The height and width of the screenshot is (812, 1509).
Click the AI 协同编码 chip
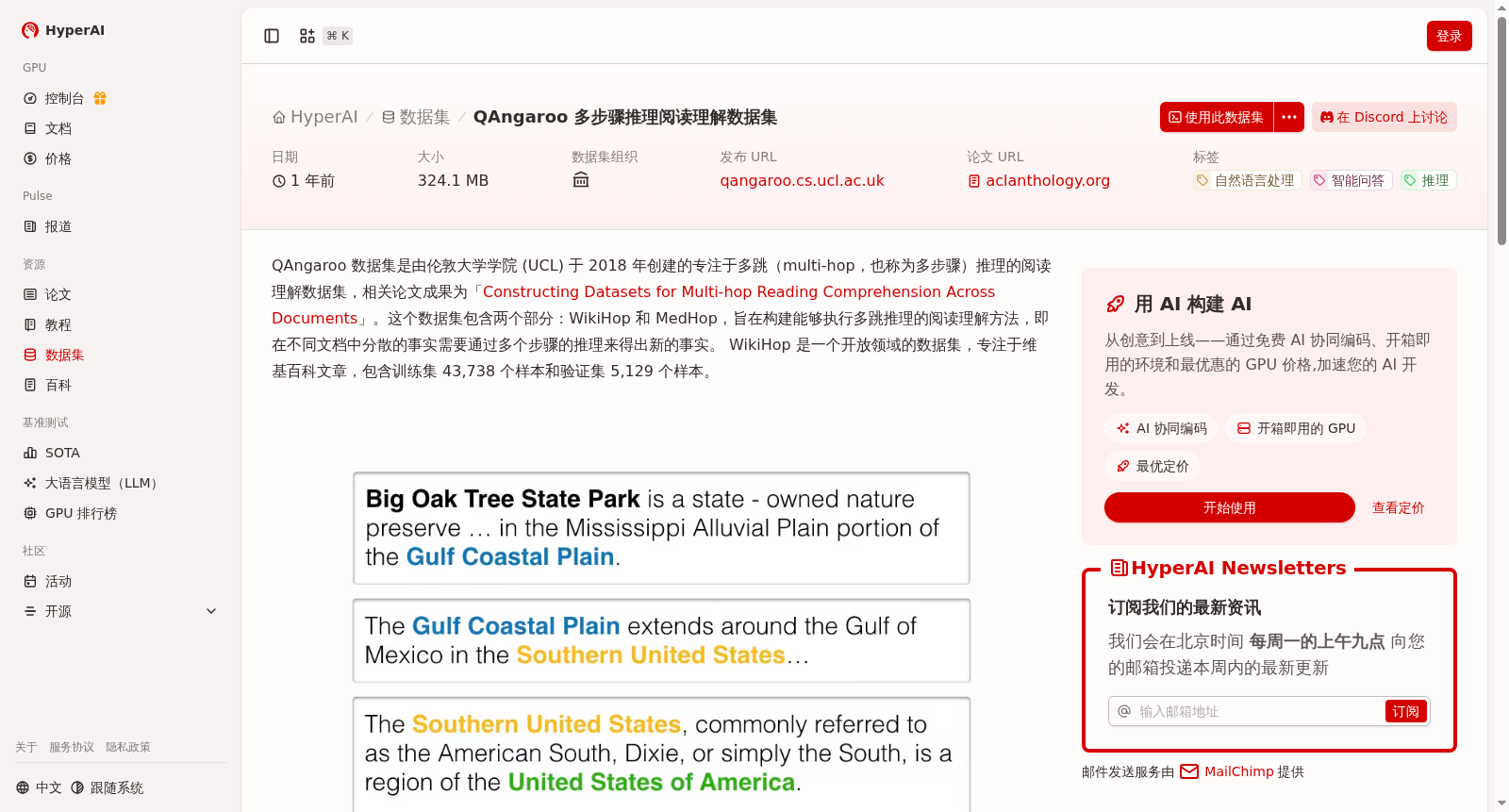tap(1161, 428)
